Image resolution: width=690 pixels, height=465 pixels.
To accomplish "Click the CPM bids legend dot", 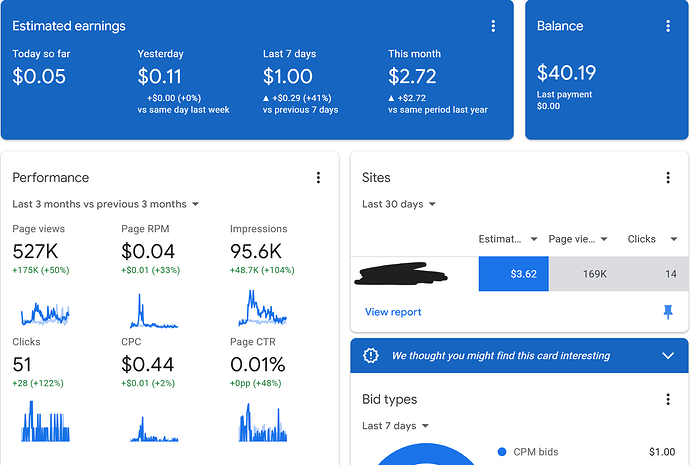I will pos(502,452).
